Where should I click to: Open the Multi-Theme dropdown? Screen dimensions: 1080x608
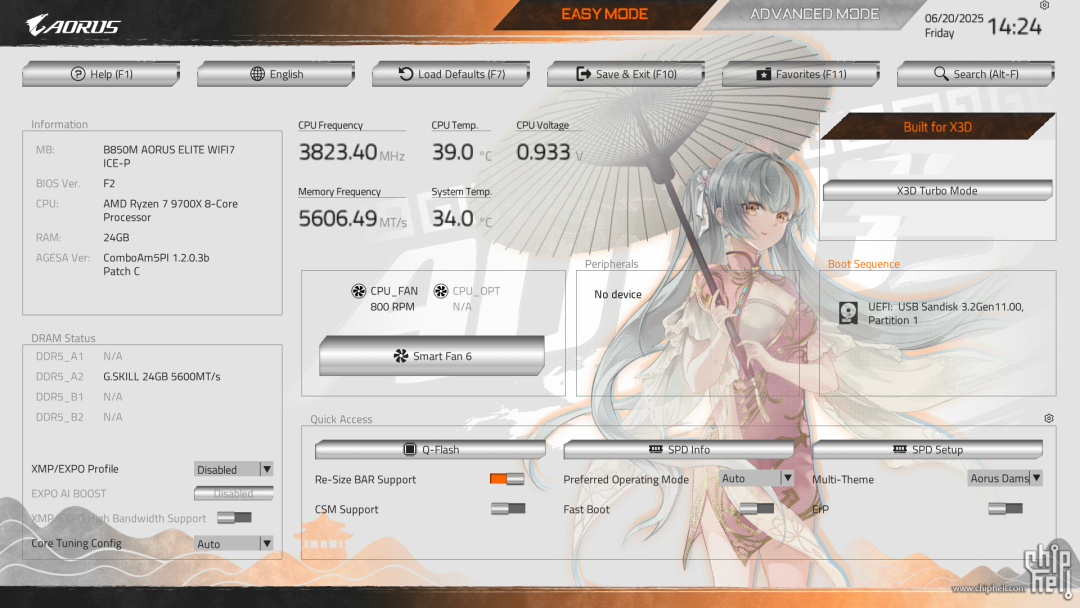point(1004,479)
